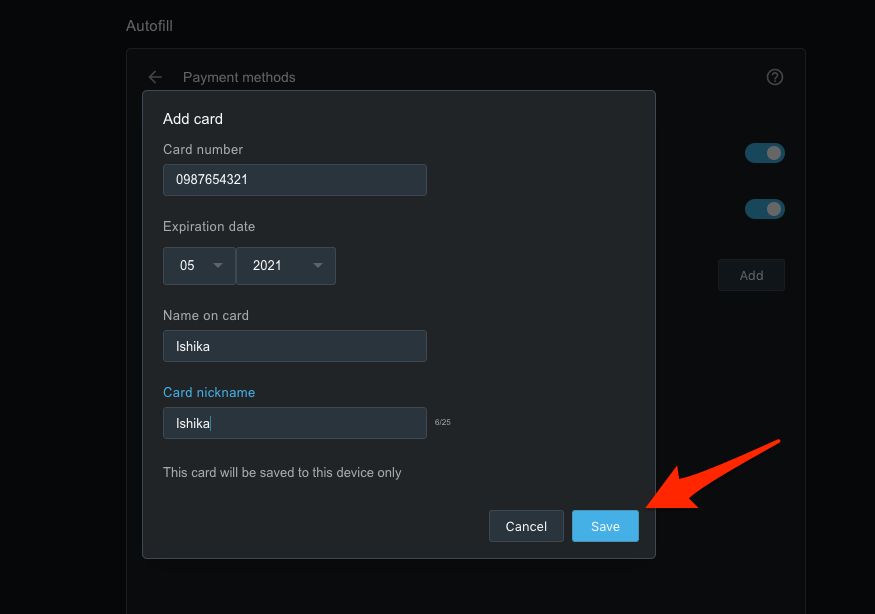Viewport: 875px width, 614px height.
Task: Toggle the upper payment methods switch
Action: tap(764, 153)
